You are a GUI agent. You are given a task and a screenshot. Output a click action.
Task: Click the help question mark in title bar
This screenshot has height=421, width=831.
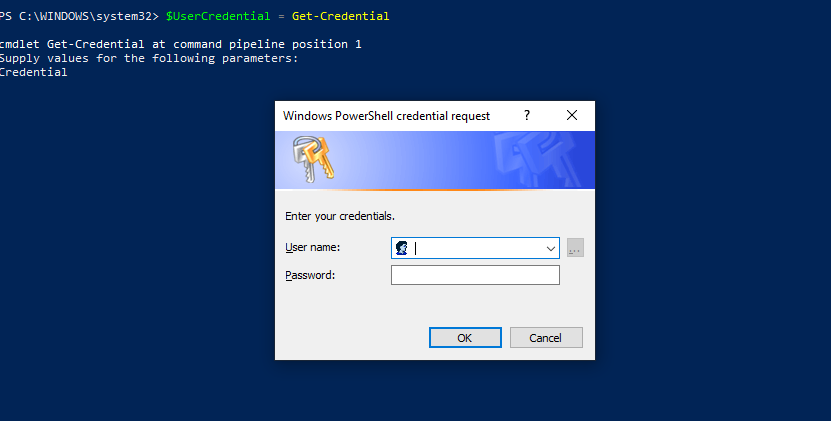point(527,116)
